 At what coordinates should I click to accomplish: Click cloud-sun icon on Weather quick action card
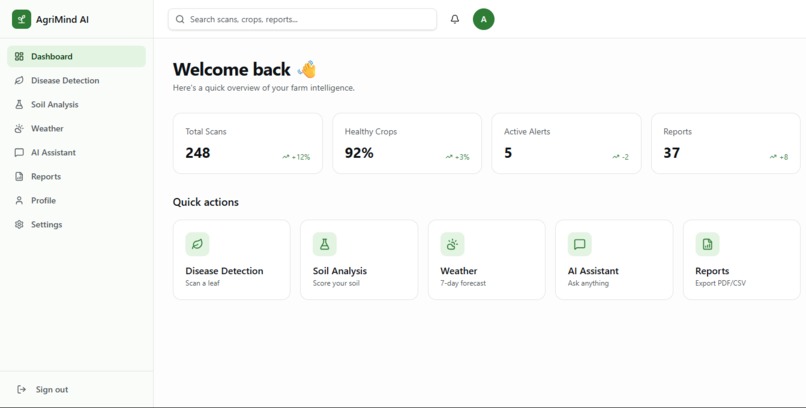[452, 244]
